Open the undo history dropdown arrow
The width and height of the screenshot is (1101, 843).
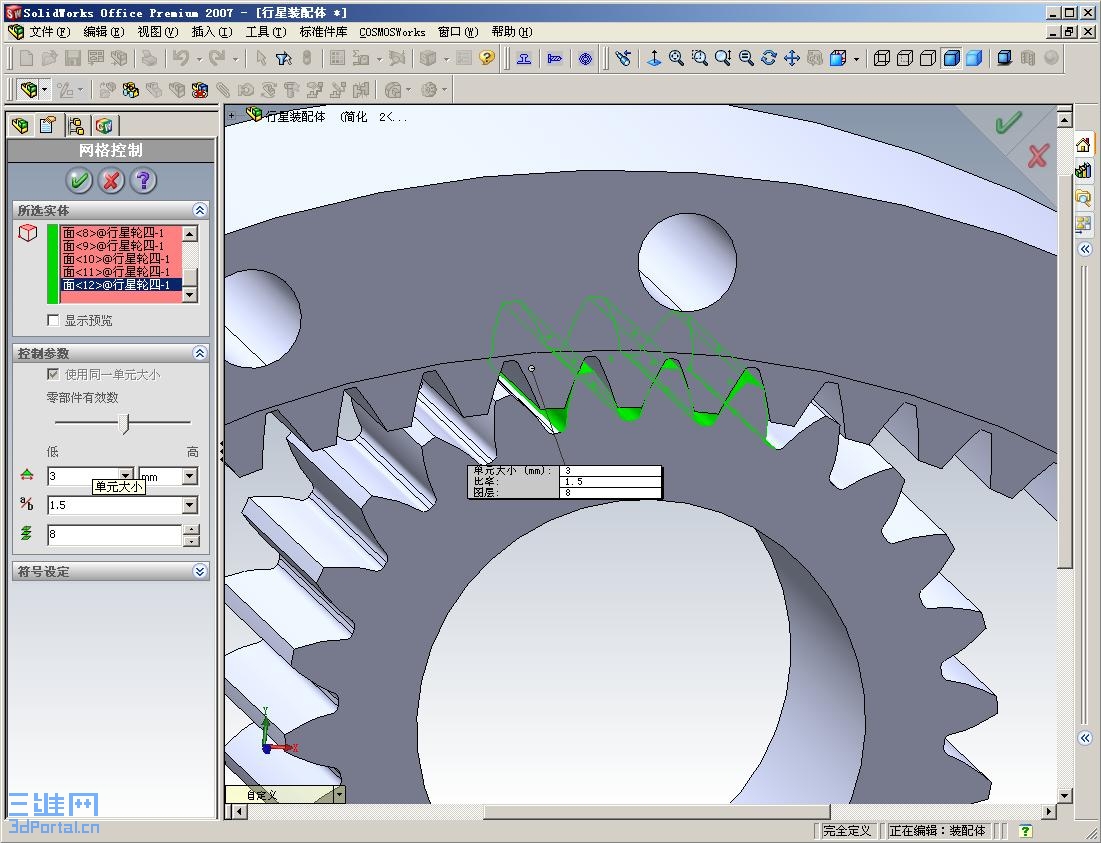point(199,59)
